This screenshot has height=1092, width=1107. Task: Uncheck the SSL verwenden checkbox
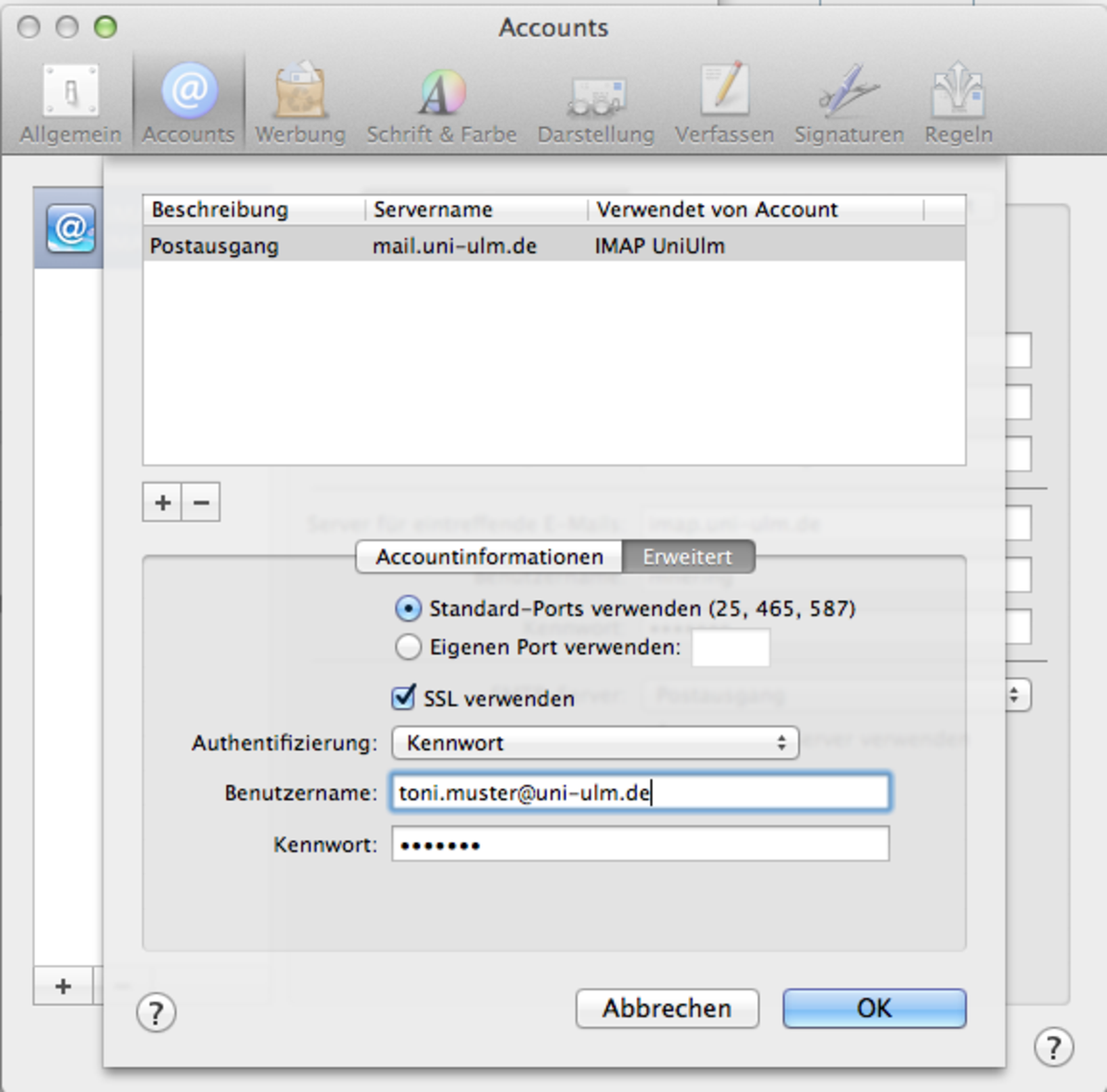point(404,697)
